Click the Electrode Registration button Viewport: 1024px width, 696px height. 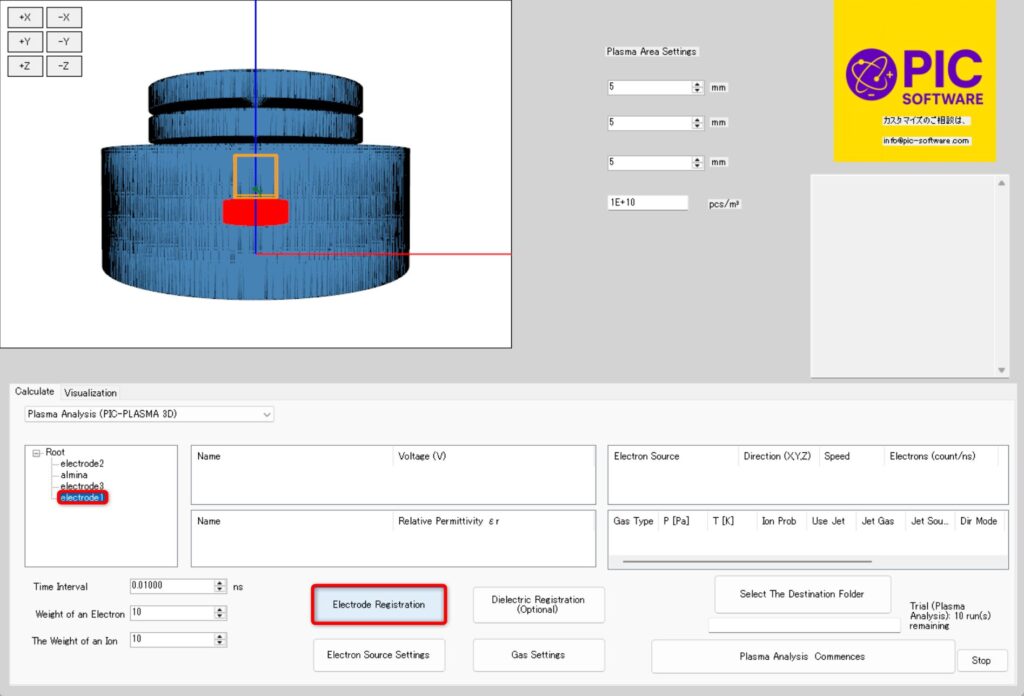pyautogui.click(x=379, y=605)
